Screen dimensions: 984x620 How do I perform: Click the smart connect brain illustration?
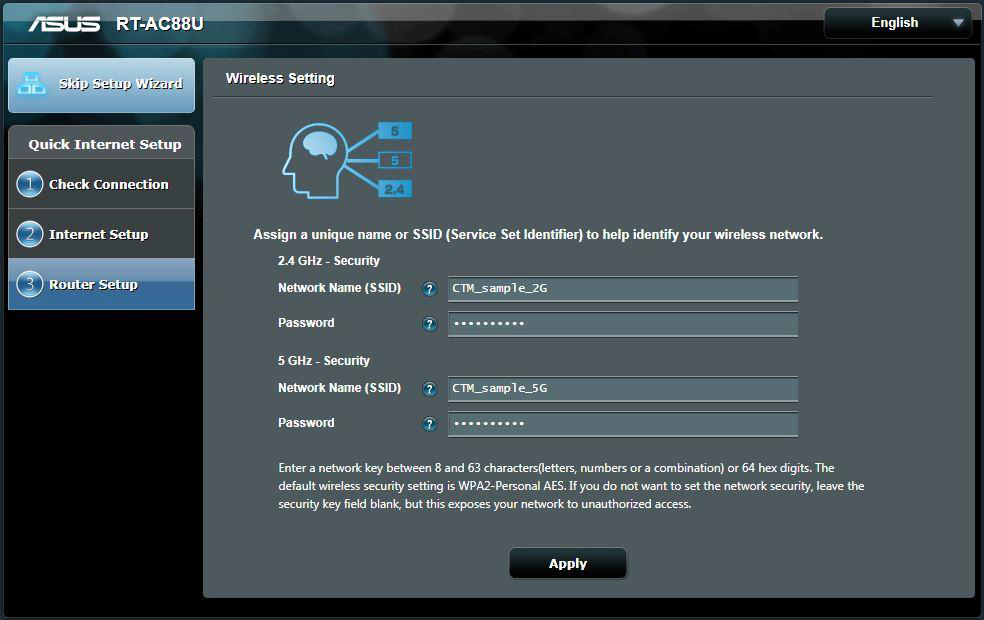coord(347,161)
